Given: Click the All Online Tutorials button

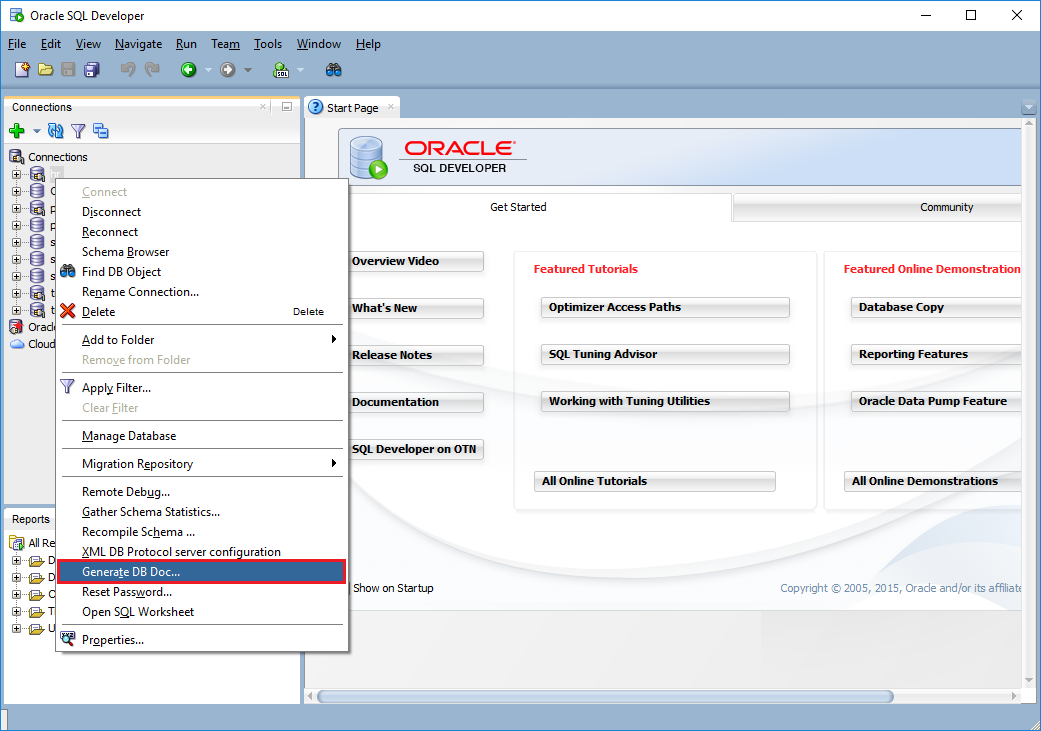Looking at the screenshot, I should tap(655, 481).
